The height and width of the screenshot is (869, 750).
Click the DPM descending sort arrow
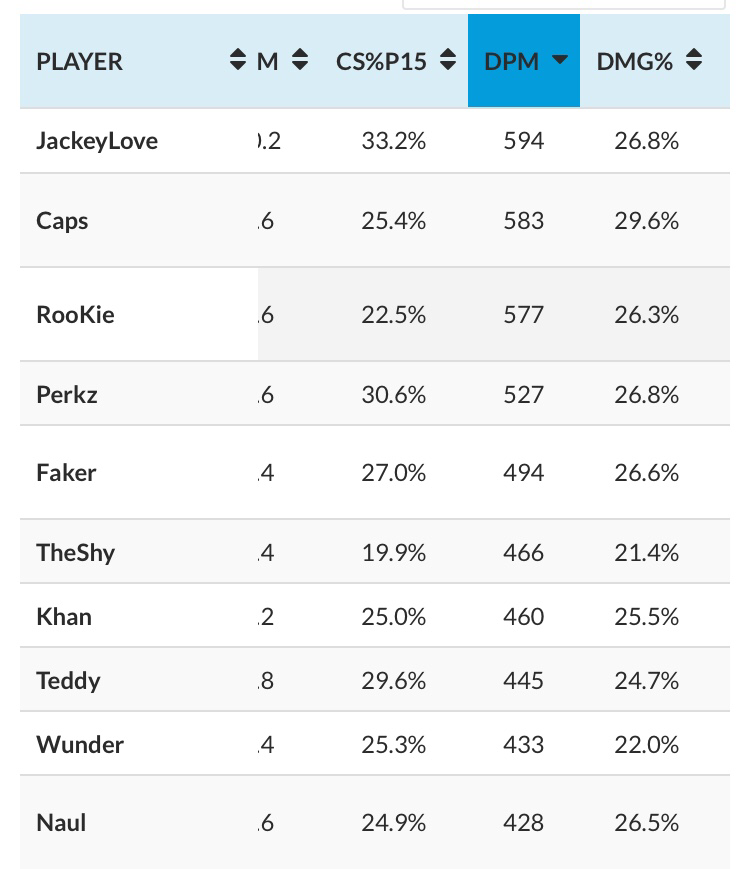click(x=560, y=59)
